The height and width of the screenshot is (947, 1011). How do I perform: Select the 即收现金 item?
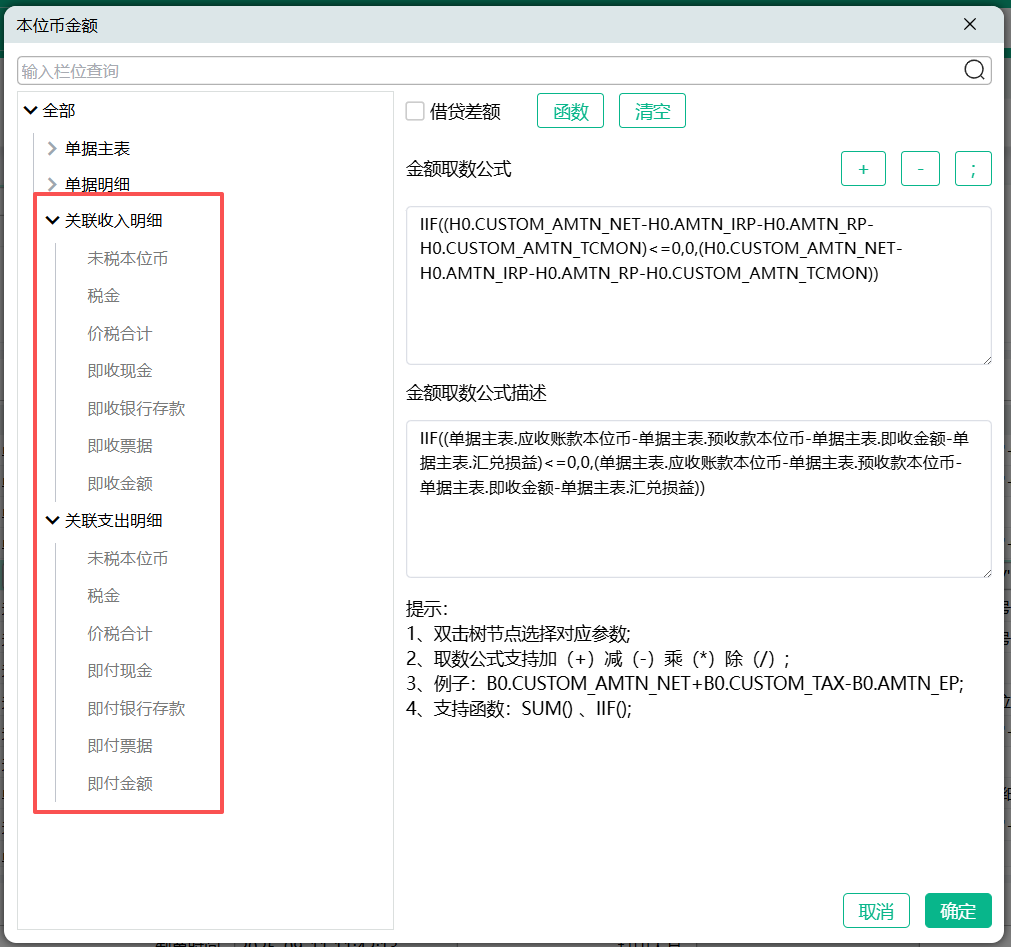[x=120, y=371]
